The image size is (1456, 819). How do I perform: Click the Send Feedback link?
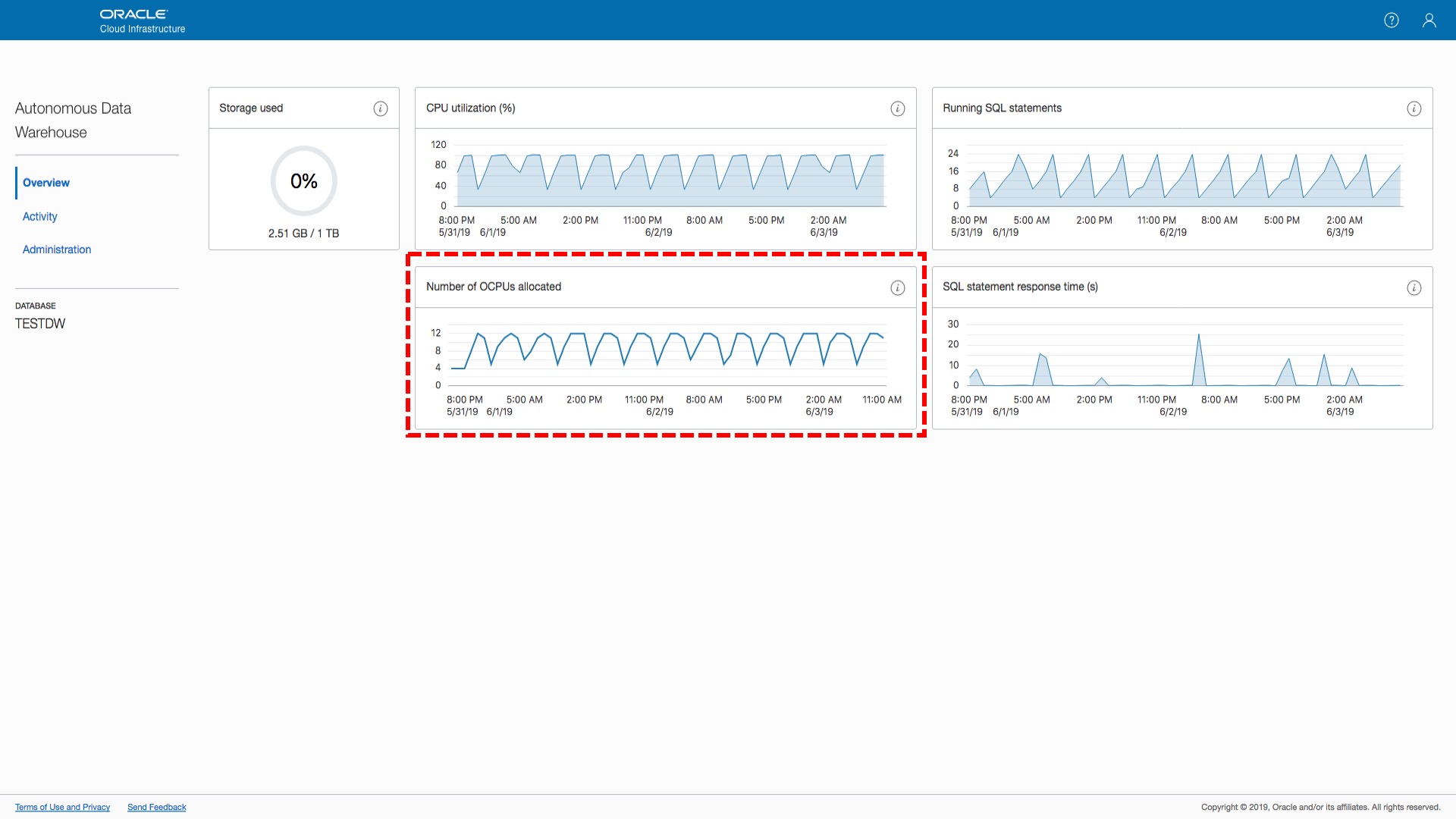point(156,807)
